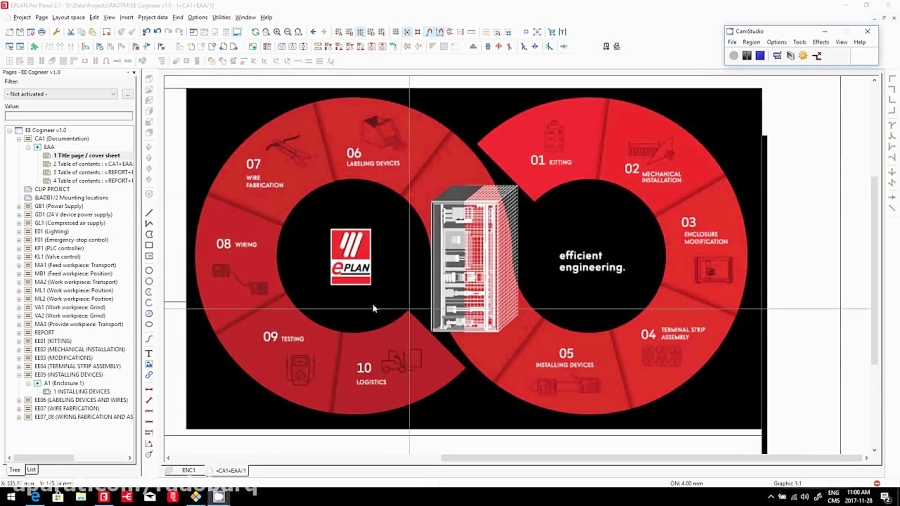900x506 pixels.
Task: Open the CamStudio Region menu
Action: click(x=751, y=42)
